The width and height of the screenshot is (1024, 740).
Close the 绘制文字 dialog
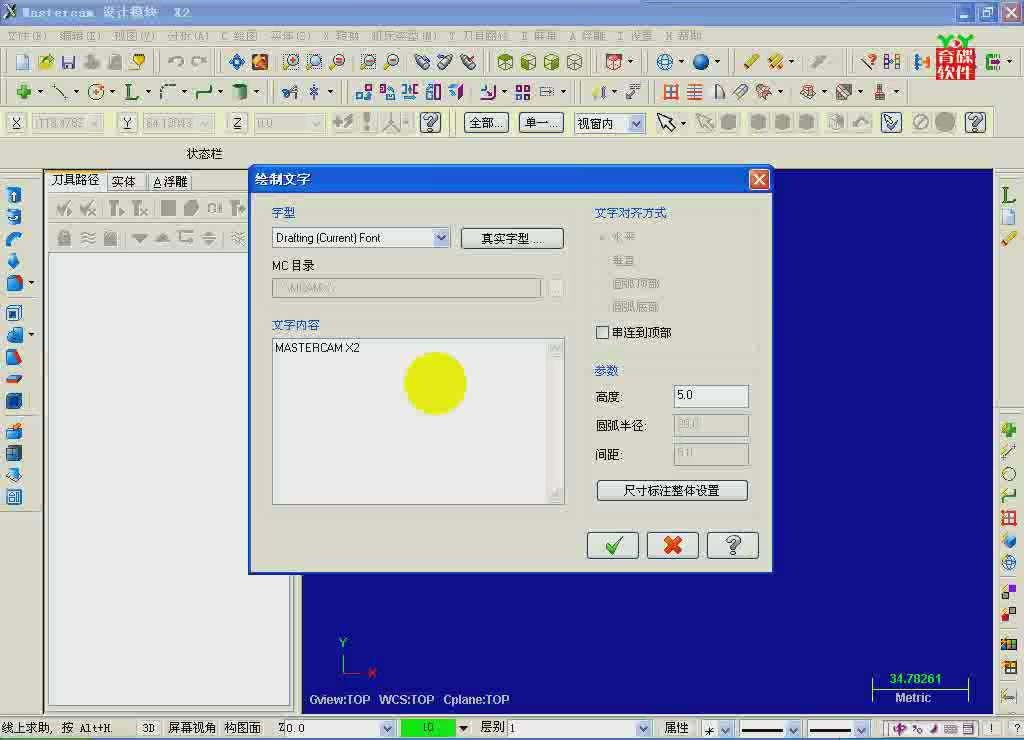tap(759, 179)
